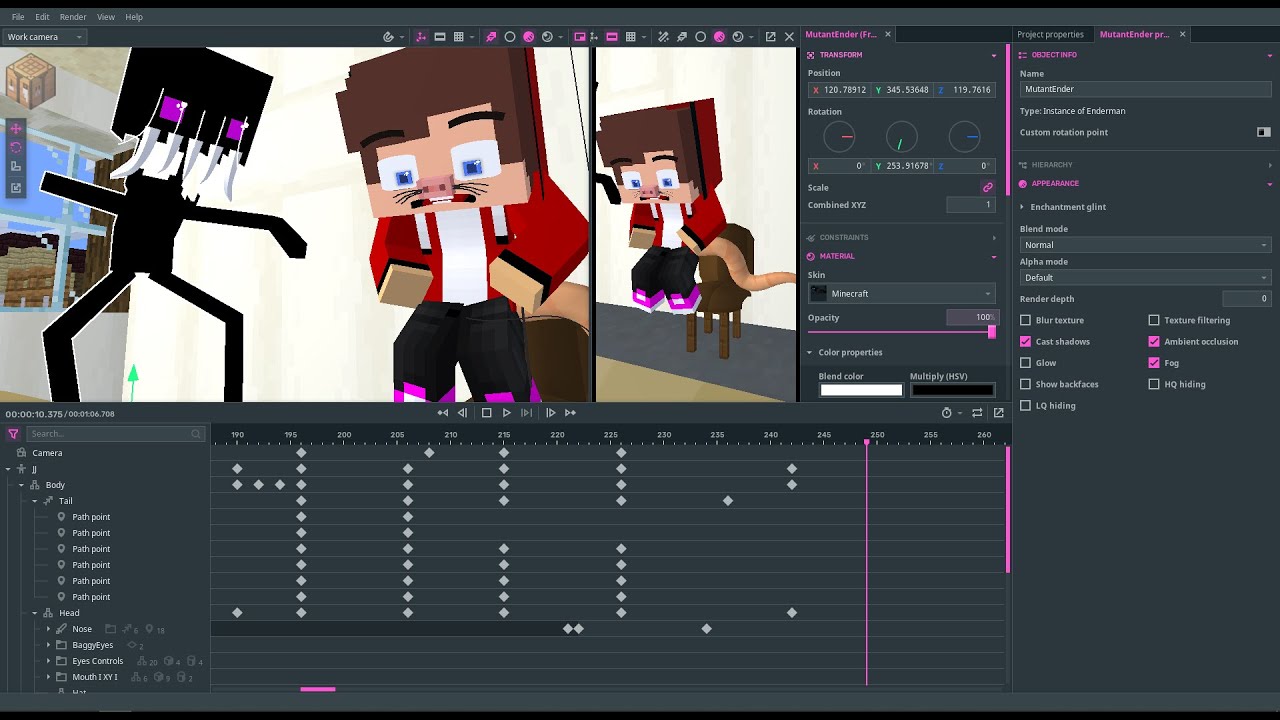Uncheck the Fog checkbox
The width and height of the screenshot is (1280, 720).
click(1154, 363)
